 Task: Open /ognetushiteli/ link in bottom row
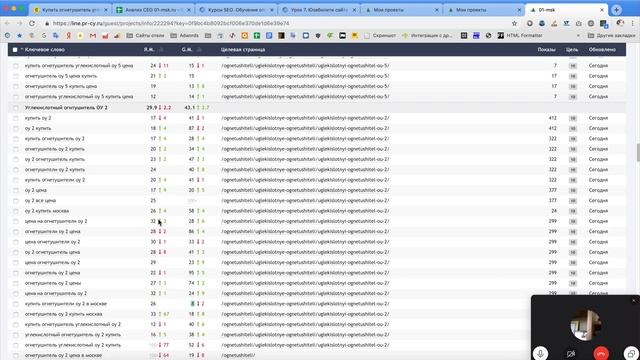238,356
